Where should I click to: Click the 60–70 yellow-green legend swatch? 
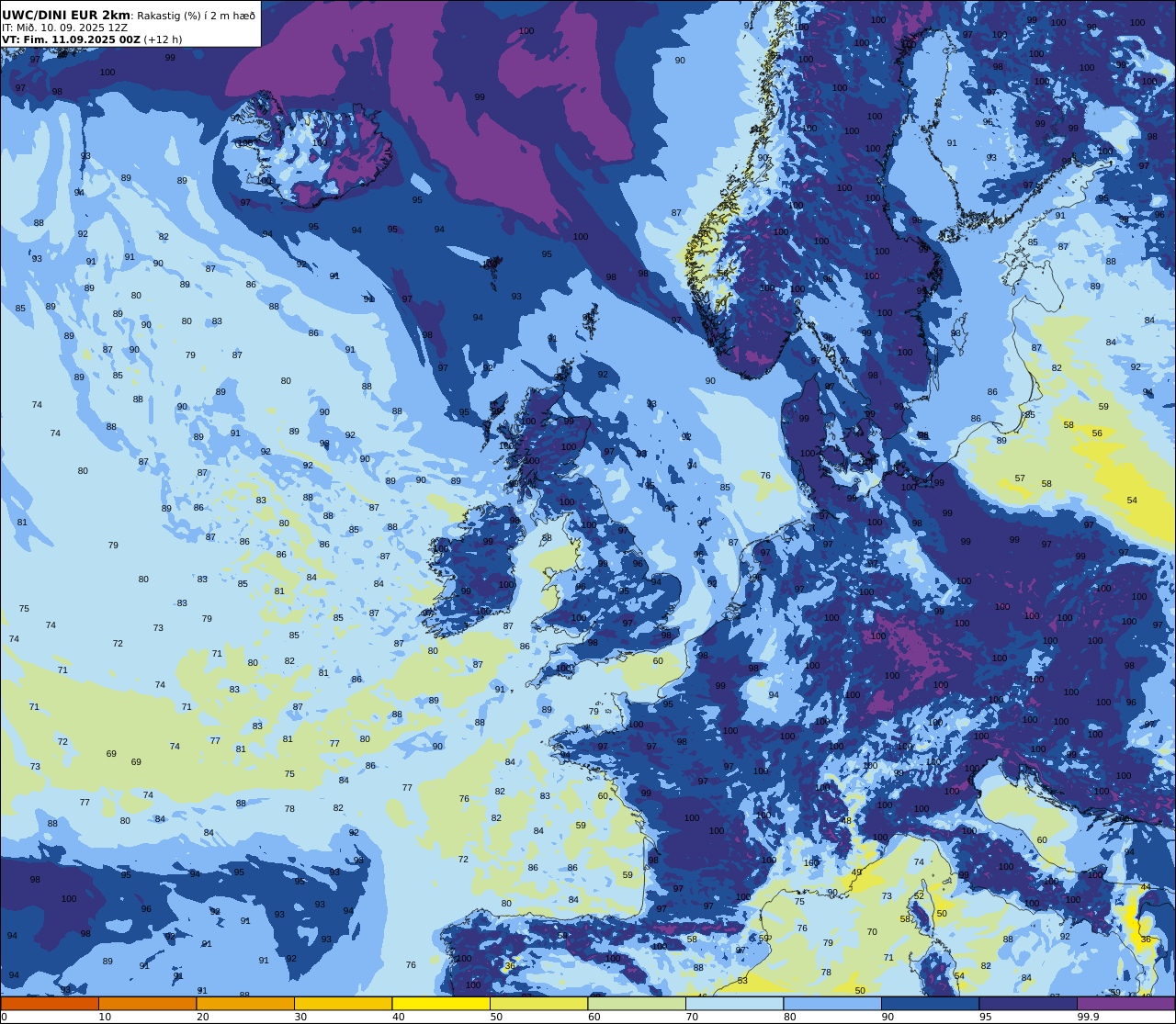[x=637, y=1003]
